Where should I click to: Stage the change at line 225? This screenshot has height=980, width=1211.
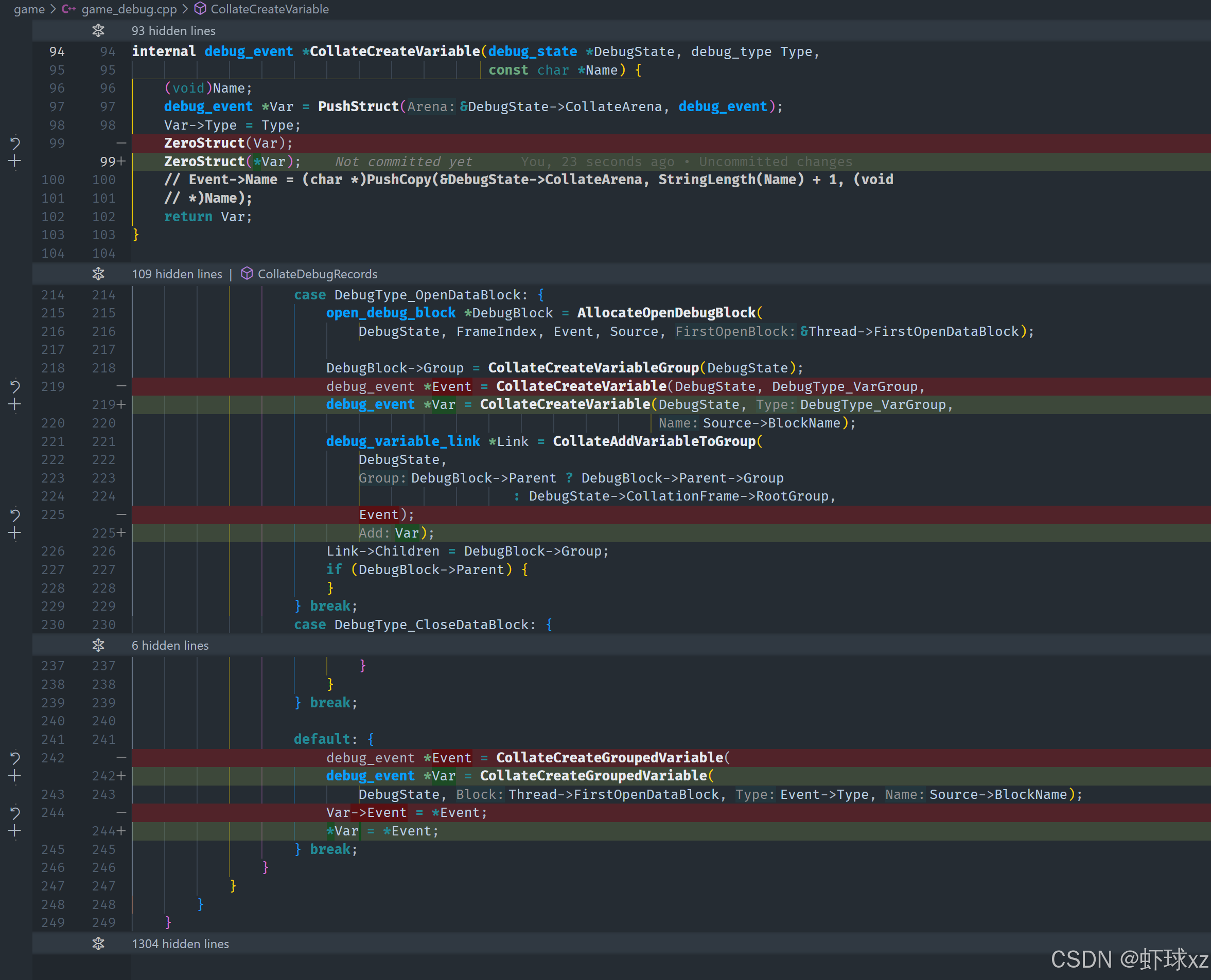[x=15, y=533]
